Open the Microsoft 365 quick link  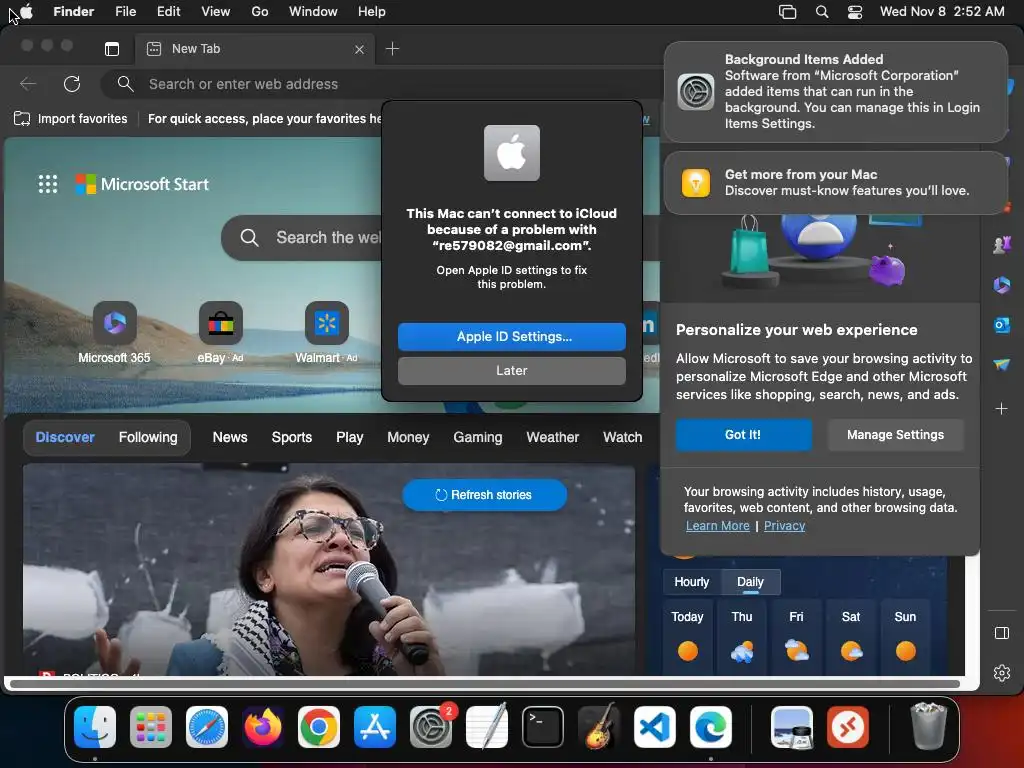coord(114,332)
